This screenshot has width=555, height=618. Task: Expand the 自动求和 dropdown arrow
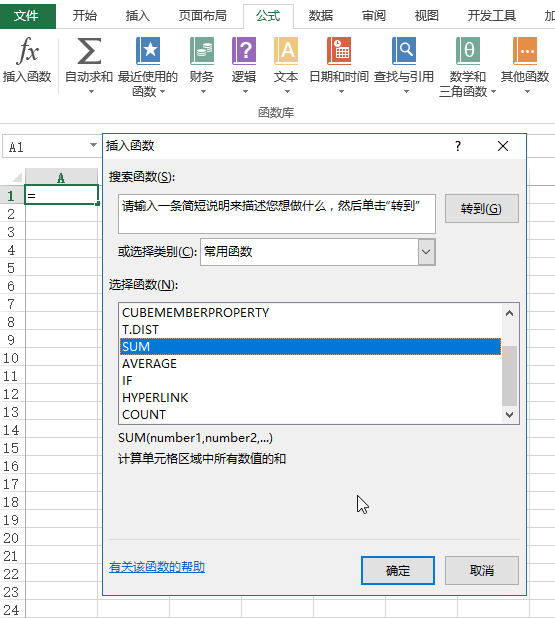click(91, 91)
